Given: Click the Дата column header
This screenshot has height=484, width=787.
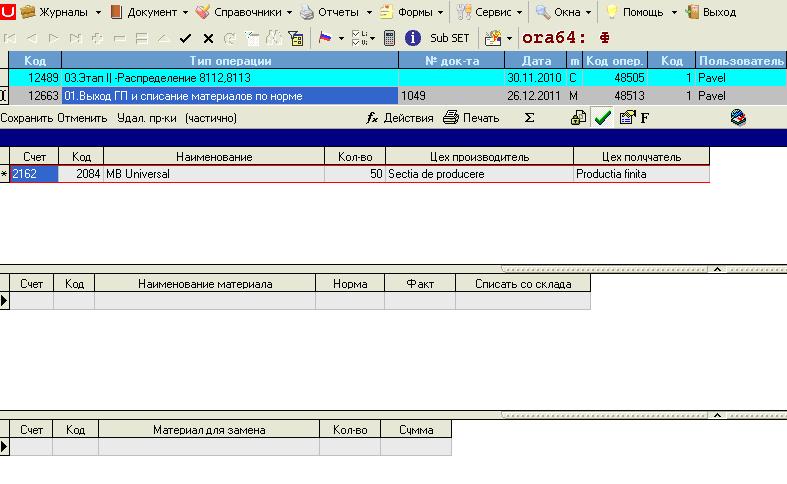Looking at the screenshot, I should [536, 61].
